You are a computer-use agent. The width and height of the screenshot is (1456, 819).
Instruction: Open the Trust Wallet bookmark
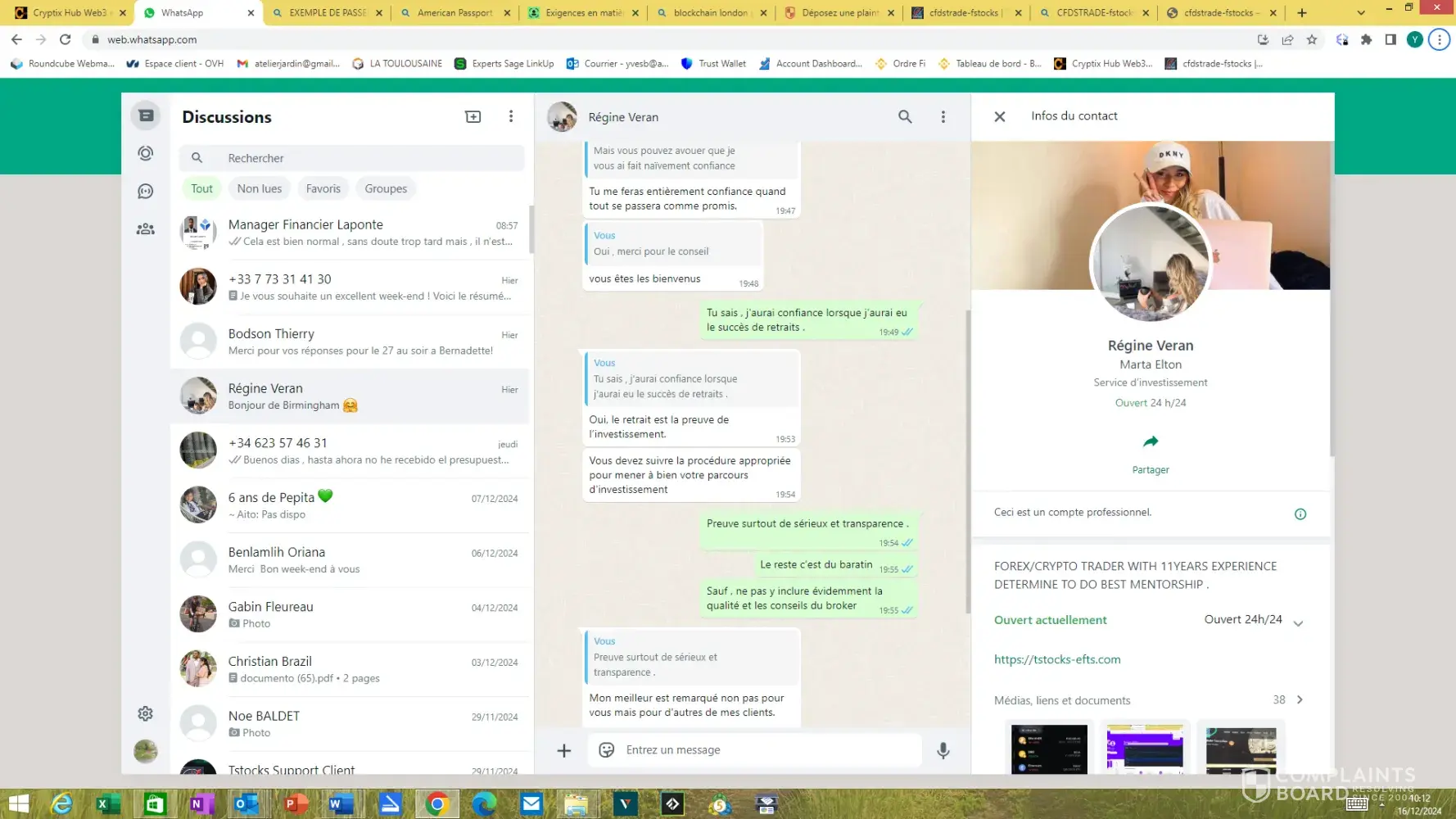[x=713, y=63]
